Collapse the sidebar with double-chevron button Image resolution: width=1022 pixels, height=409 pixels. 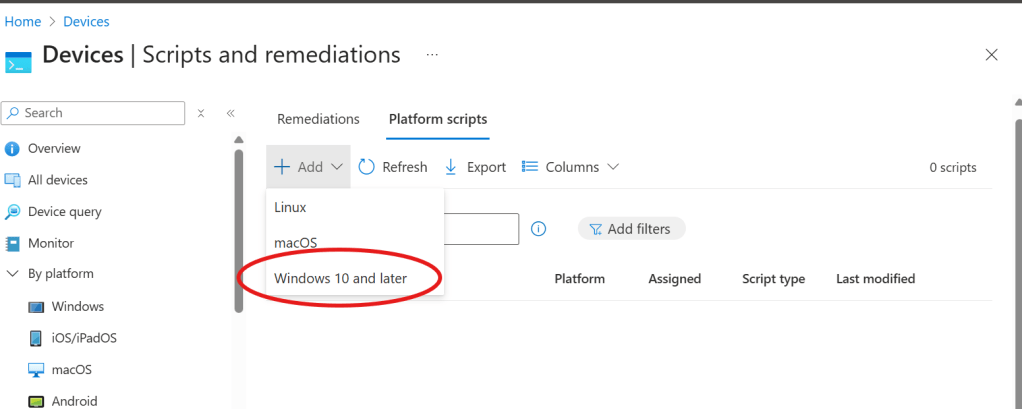click(x=230, y=113)
